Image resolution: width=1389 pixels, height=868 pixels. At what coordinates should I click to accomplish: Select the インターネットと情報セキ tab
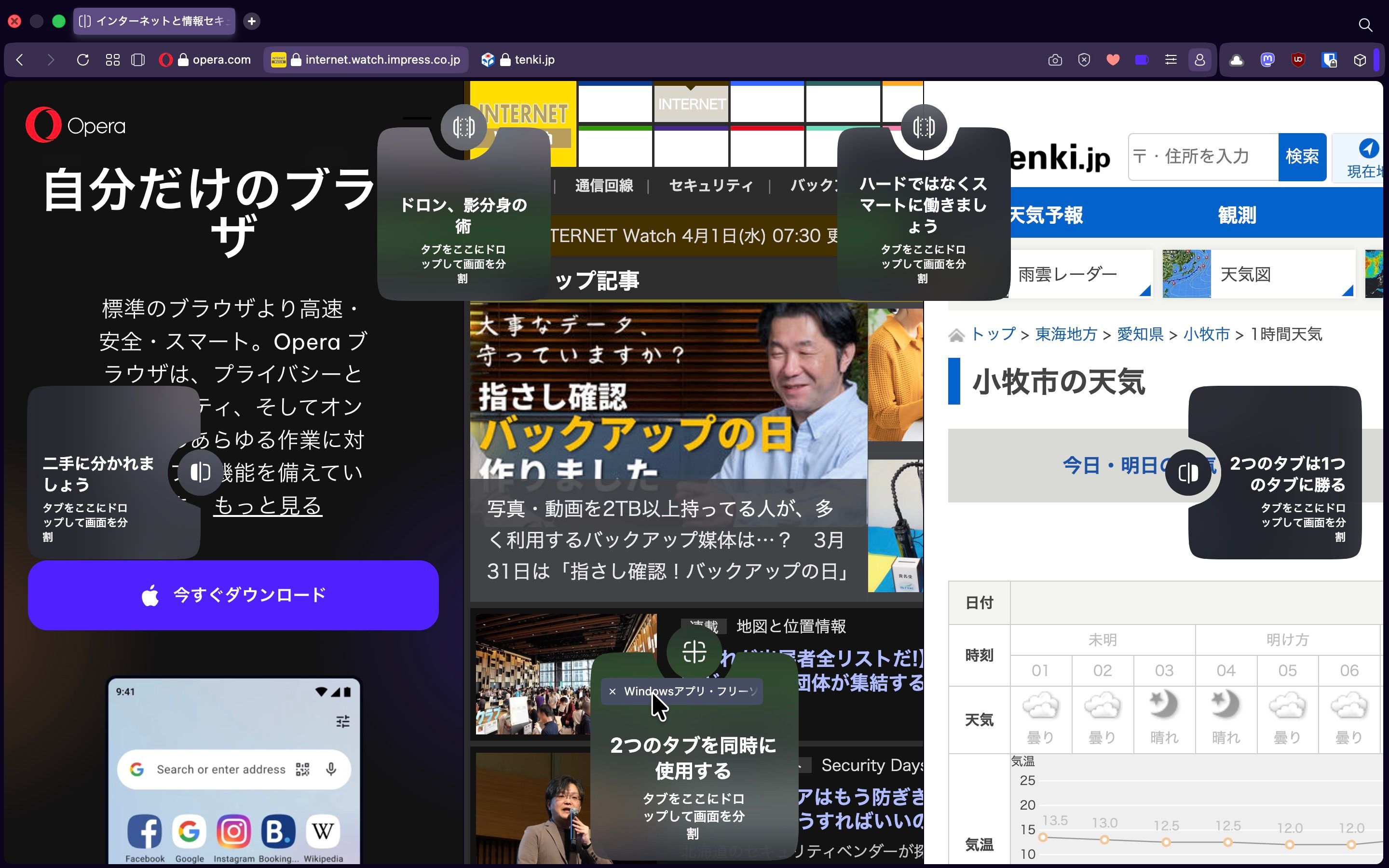point(154,21)
